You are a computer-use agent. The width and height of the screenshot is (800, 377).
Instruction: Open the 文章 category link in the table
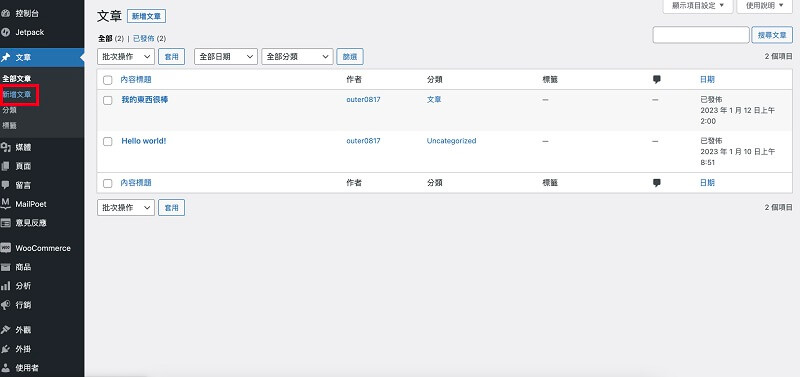pyautogui.click(x=434, y=99)
